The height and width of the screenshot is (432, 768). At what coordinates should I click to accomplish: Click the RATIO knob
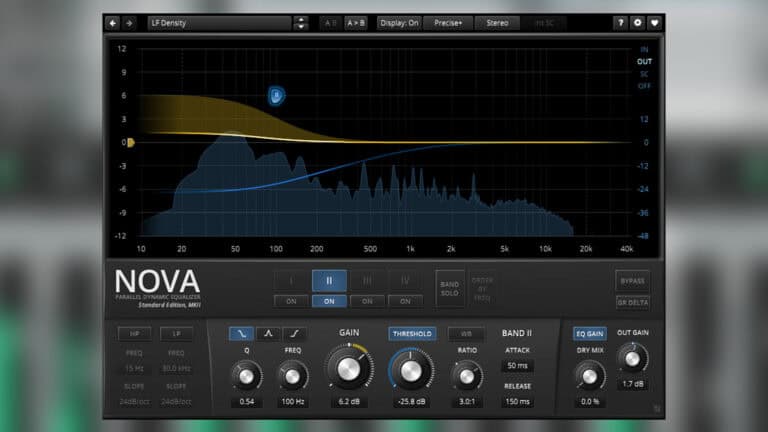pos(467,376)
